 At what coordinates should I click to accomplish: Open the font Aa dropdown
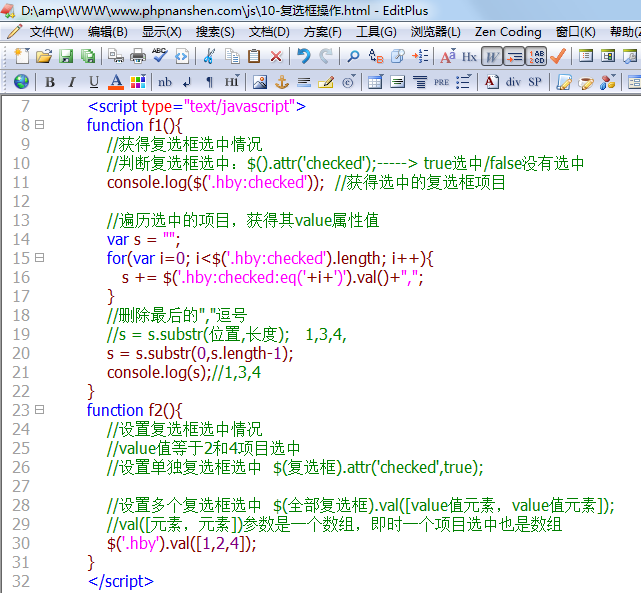(448, 56)
